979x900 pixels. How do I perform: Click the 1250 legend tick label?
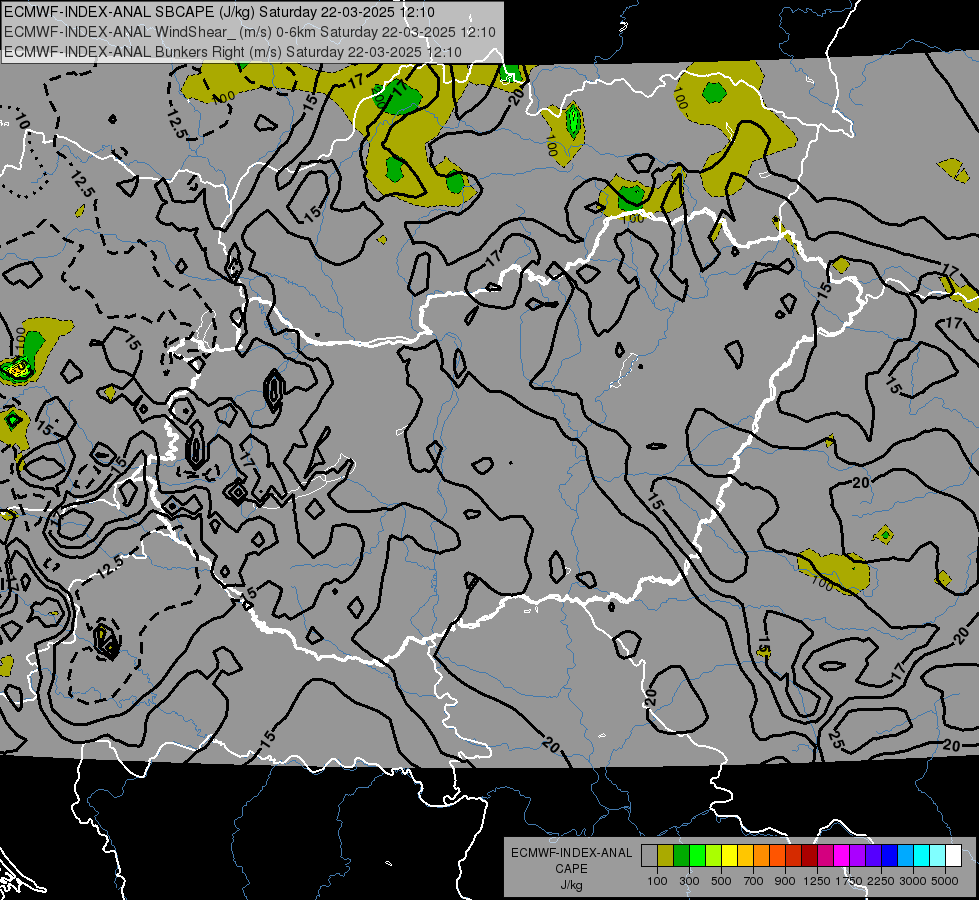(817, 881)
